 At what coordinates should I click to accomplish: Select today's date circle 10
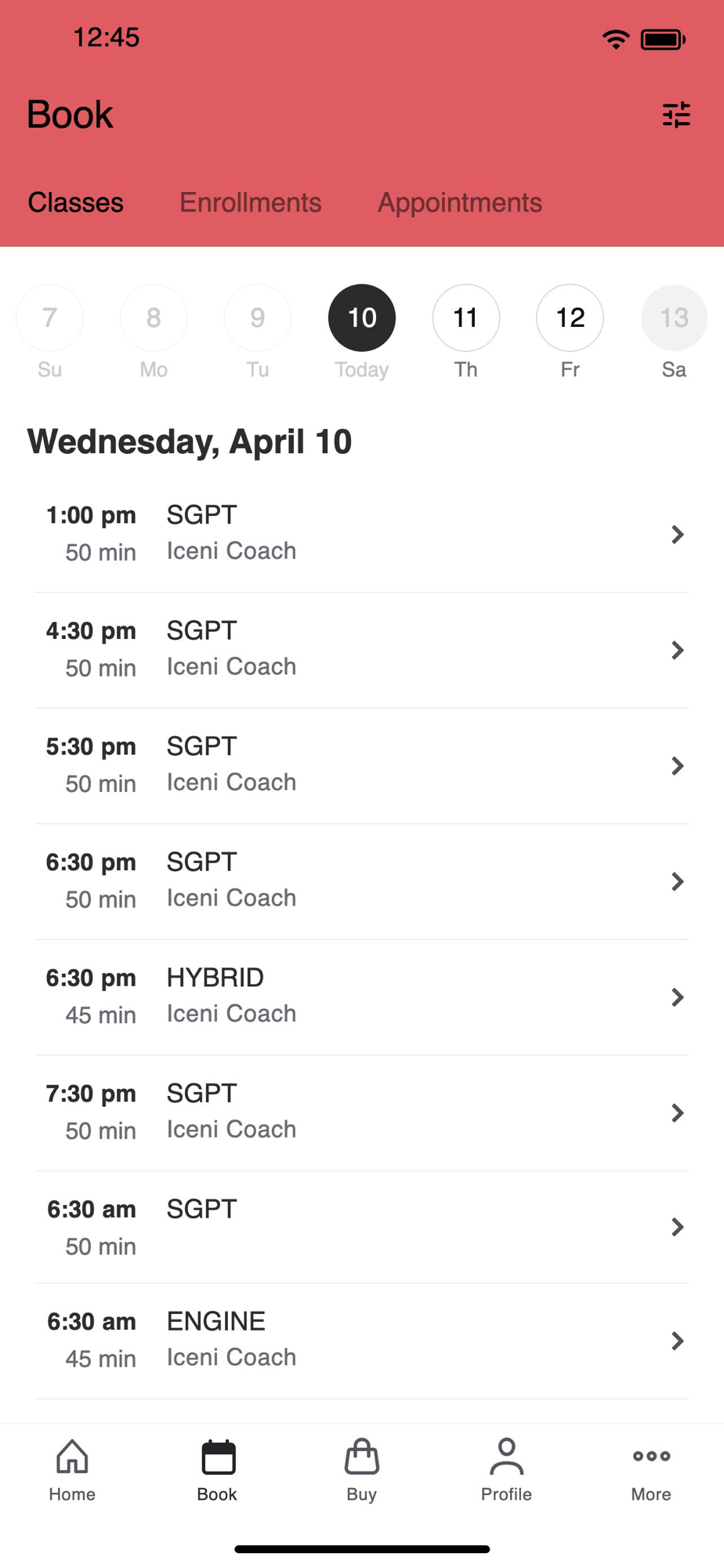(x=361, y=318)
